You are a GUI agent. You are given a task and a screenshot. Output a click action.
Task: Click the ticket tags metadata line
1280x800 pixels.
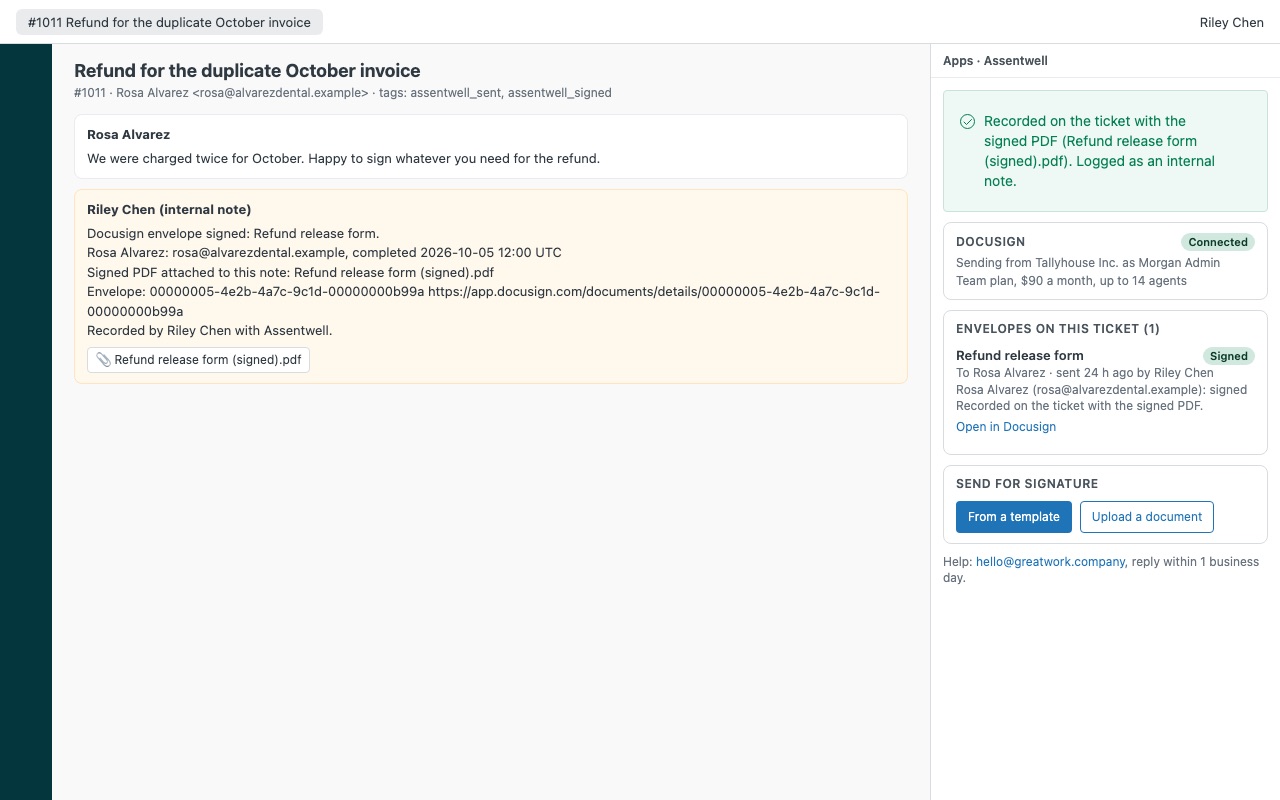(x=342, y=93)
